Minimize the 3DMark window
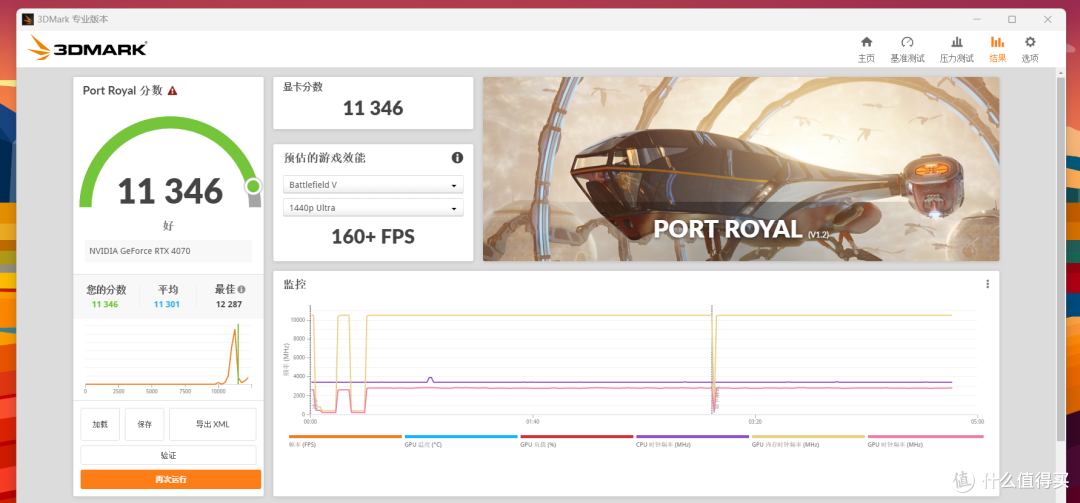Image resolution: width=1080 pixels, height=503 pixels. click(x=977, y=19)
